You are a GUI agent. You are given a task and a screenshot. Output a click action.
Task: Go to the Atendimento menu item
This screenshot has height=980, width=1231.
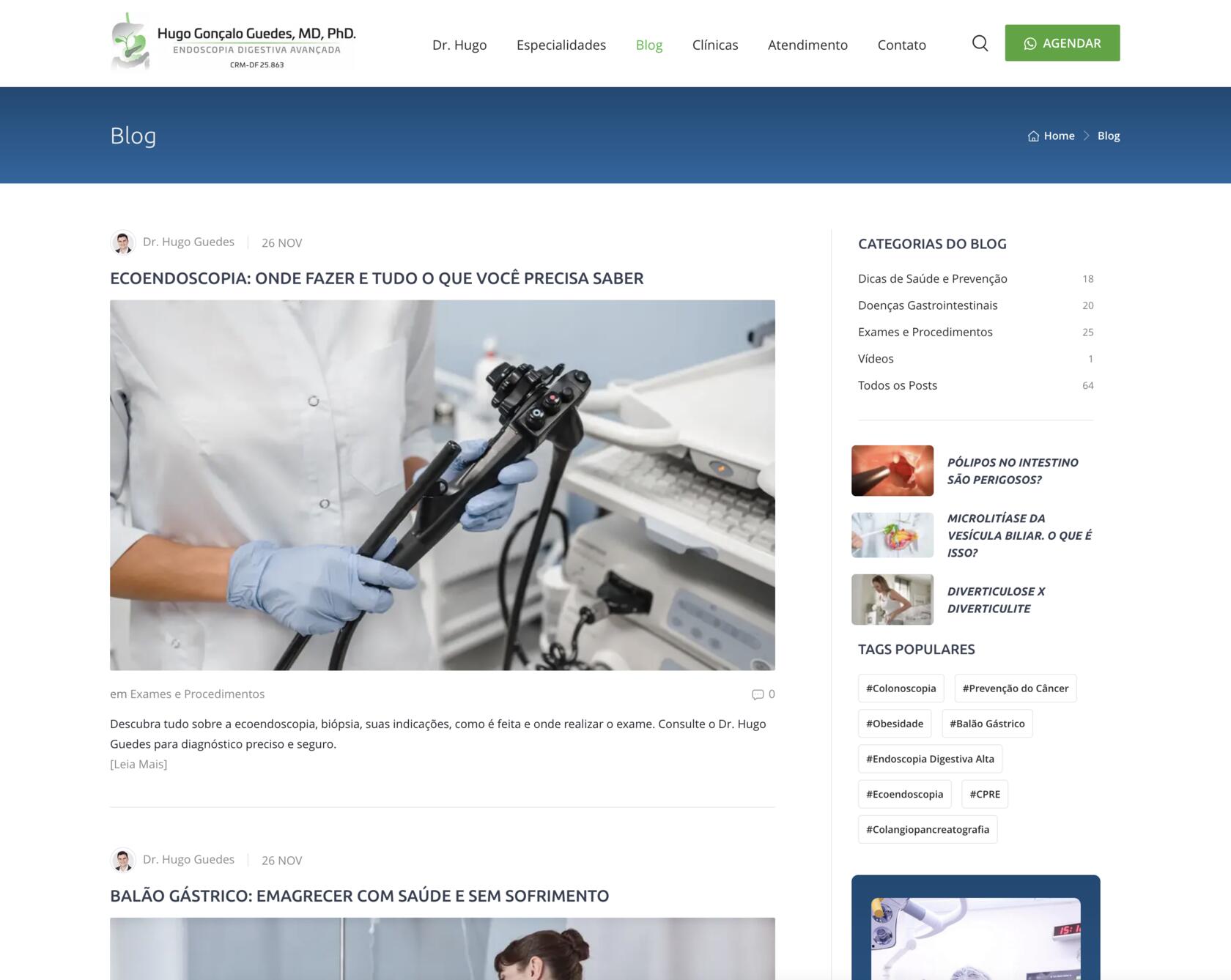coord(807,45)
